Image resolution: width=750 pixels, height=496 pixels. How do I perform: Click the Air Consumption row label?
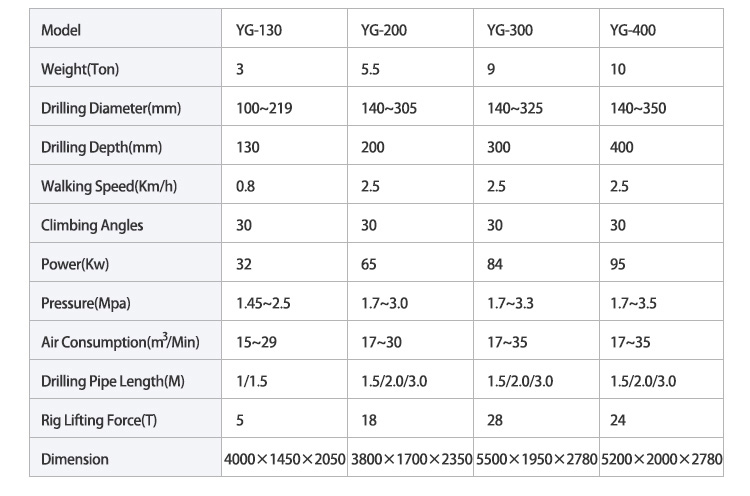coord(119,342)
